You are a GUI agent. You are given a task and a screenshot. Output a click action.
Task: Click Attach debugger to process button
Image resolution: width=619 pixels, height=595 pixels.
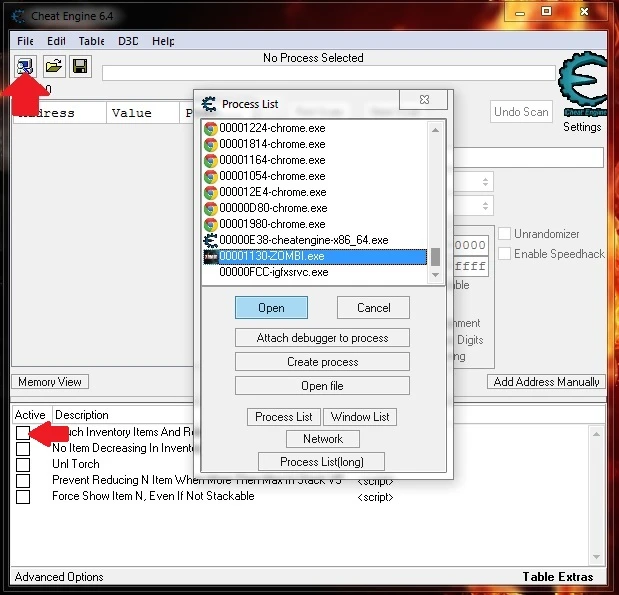(x=322, y=338)
